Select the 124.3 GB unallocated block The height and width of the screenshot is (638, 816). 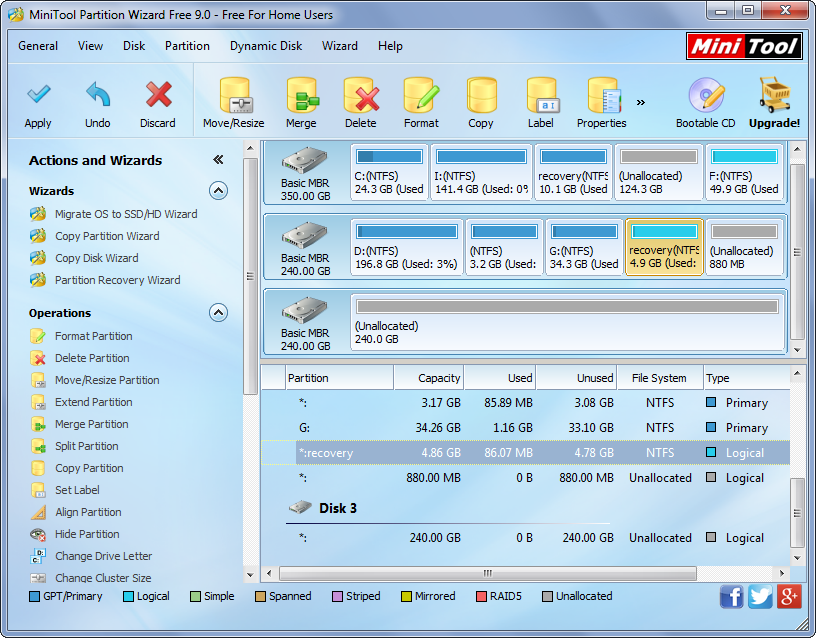coord(659,172)
